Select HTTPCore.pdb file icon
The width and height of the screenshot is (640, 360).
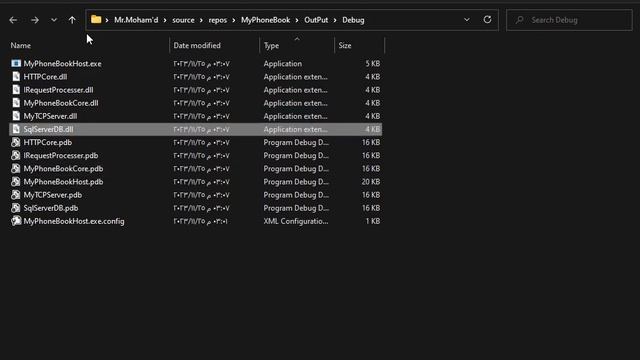pos(16,142)
